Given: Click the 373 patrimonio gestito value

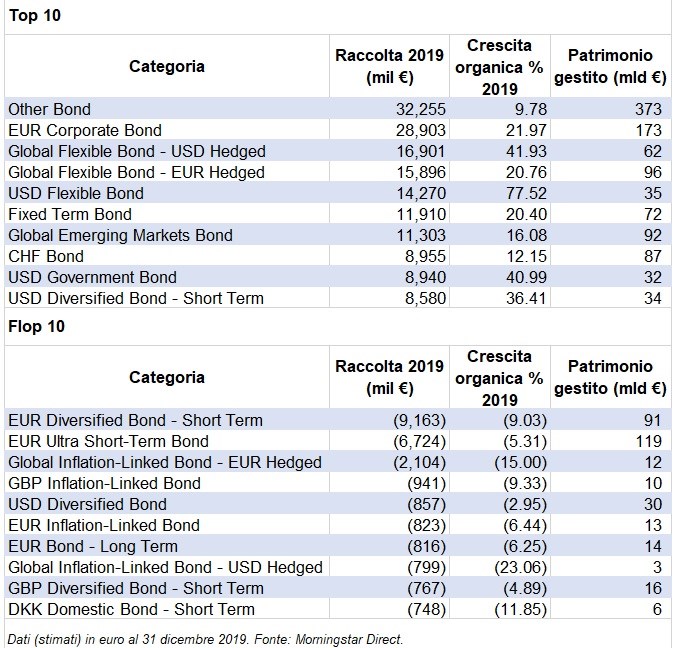Looking at the screenshot, I should click(648, 109).
